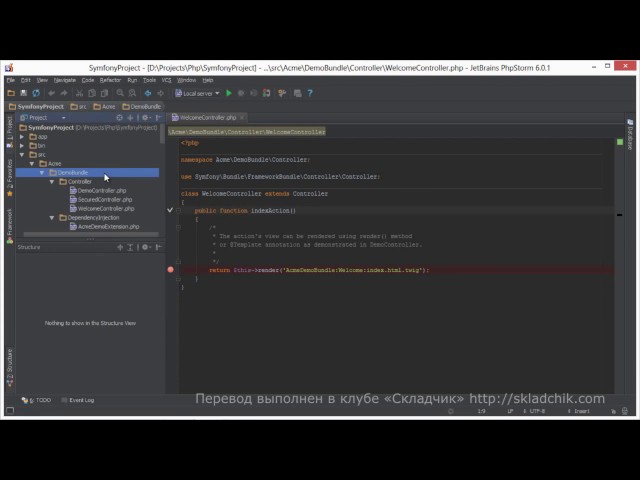
Task: Click DemoBundle in the breadcrumb bar
Action: (x=142, y=107)
